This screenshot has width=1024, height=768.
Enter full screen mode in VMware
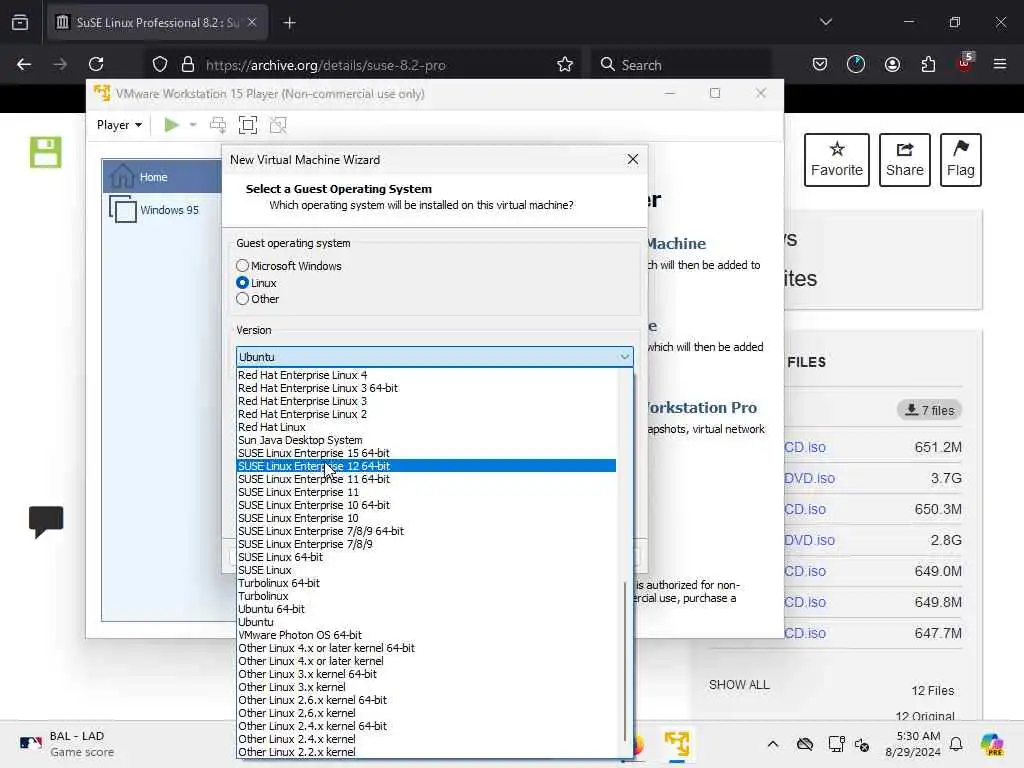click(248, 125)
